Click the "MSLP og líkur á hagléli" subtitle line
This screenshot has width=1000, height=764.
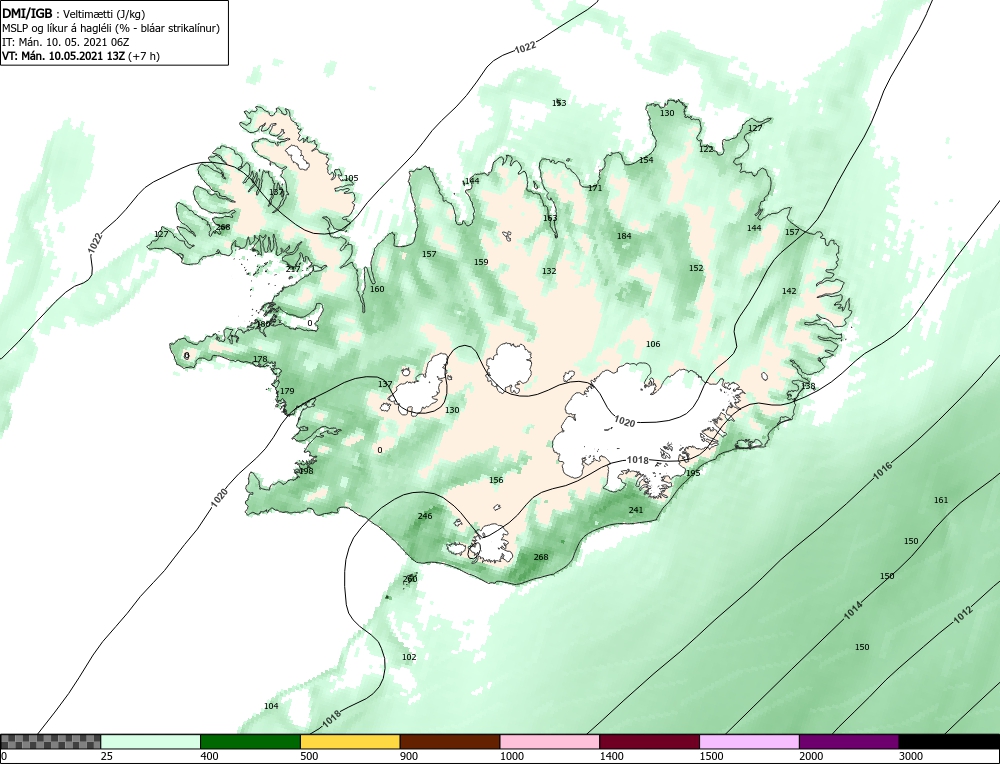coord(111,28)
